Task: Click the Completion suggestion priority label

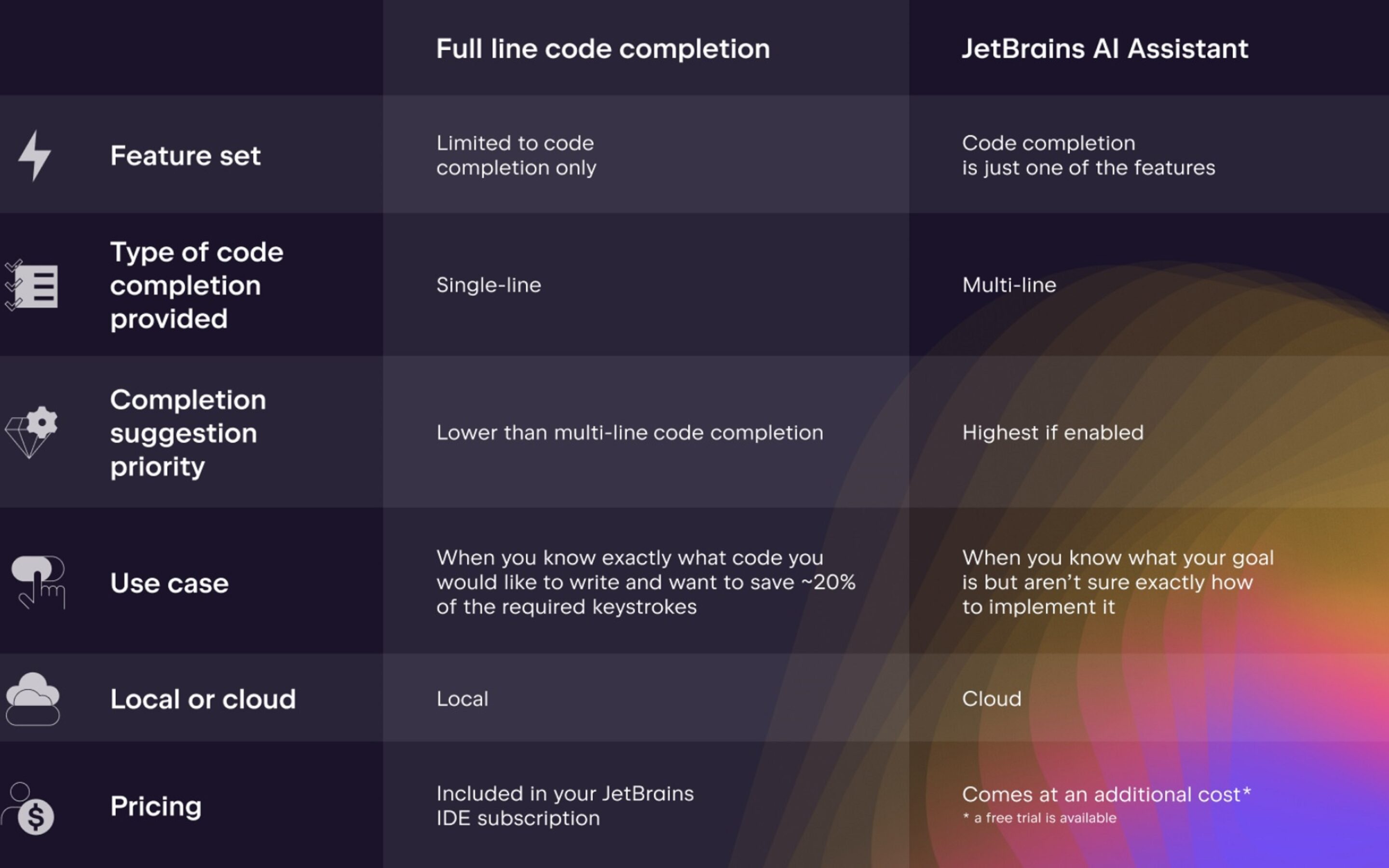Action: click(188, 432)
